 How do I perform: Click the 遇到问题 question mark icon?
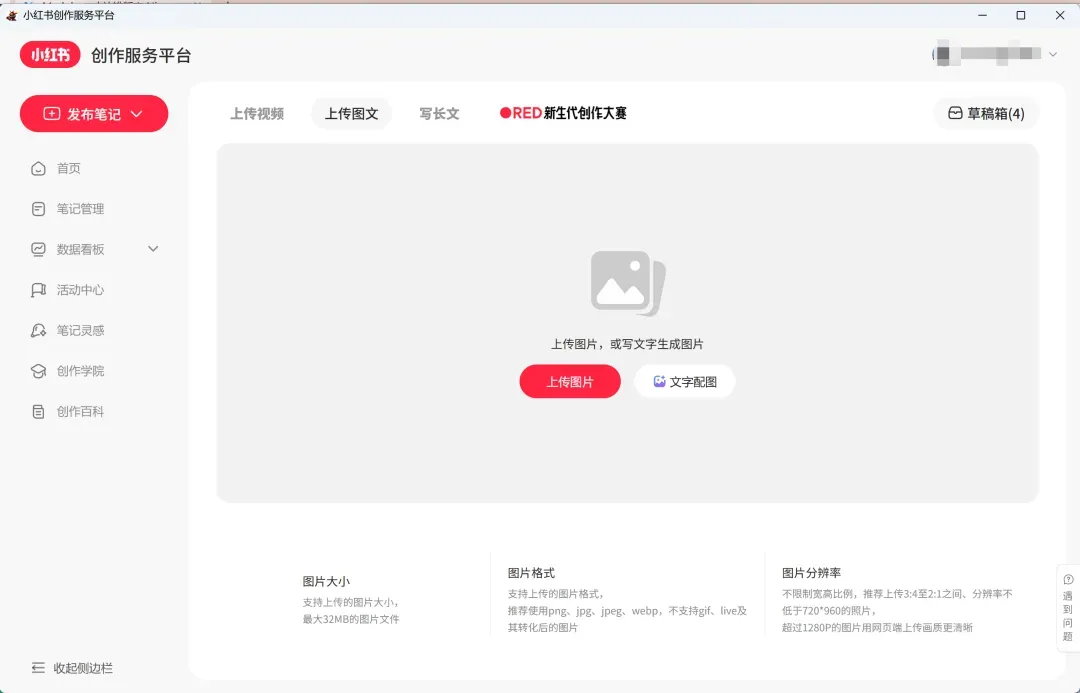coord(1068,579)
